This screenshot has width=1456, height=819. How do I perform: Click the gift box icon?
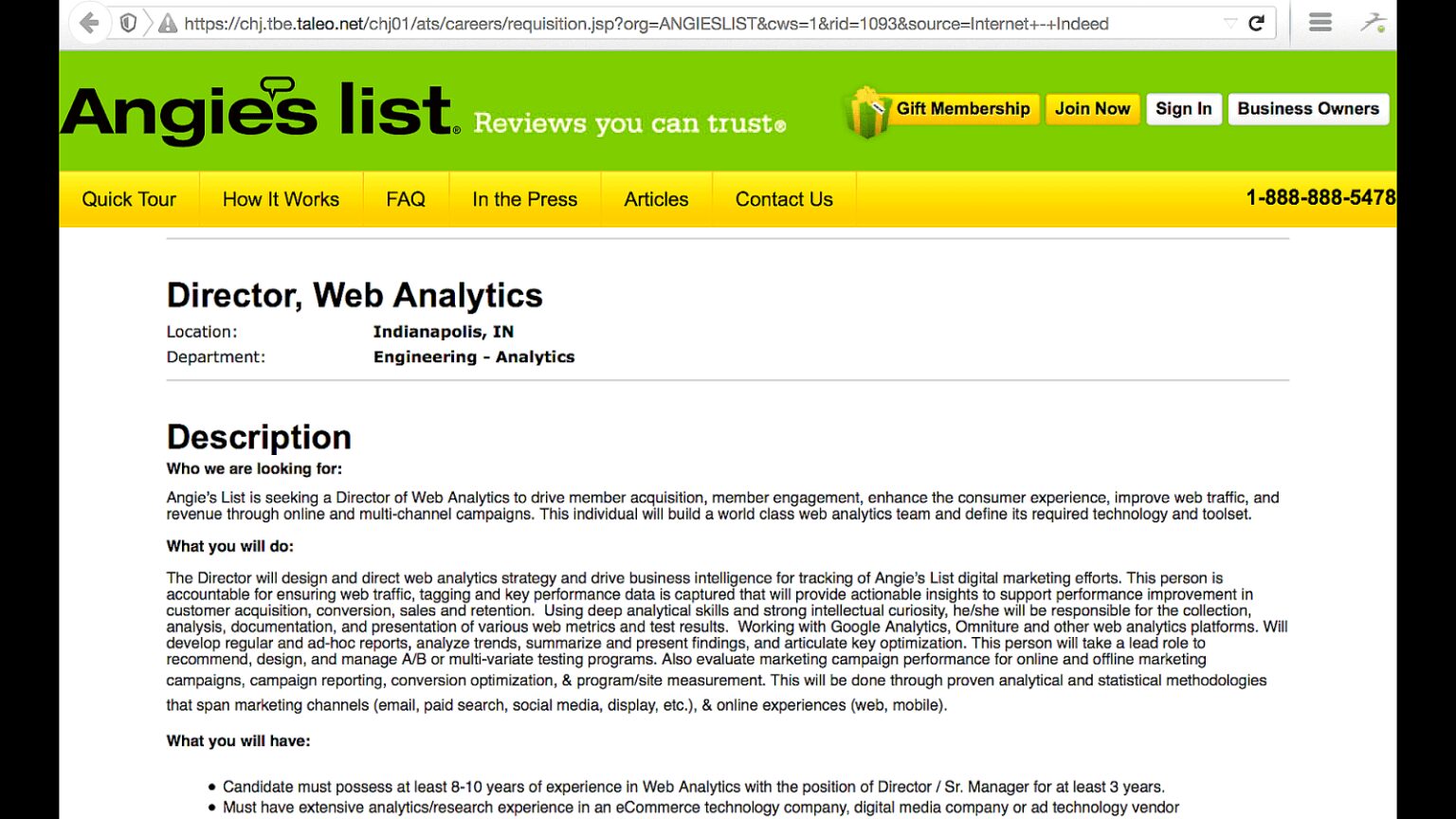click(x=866, y=112)
